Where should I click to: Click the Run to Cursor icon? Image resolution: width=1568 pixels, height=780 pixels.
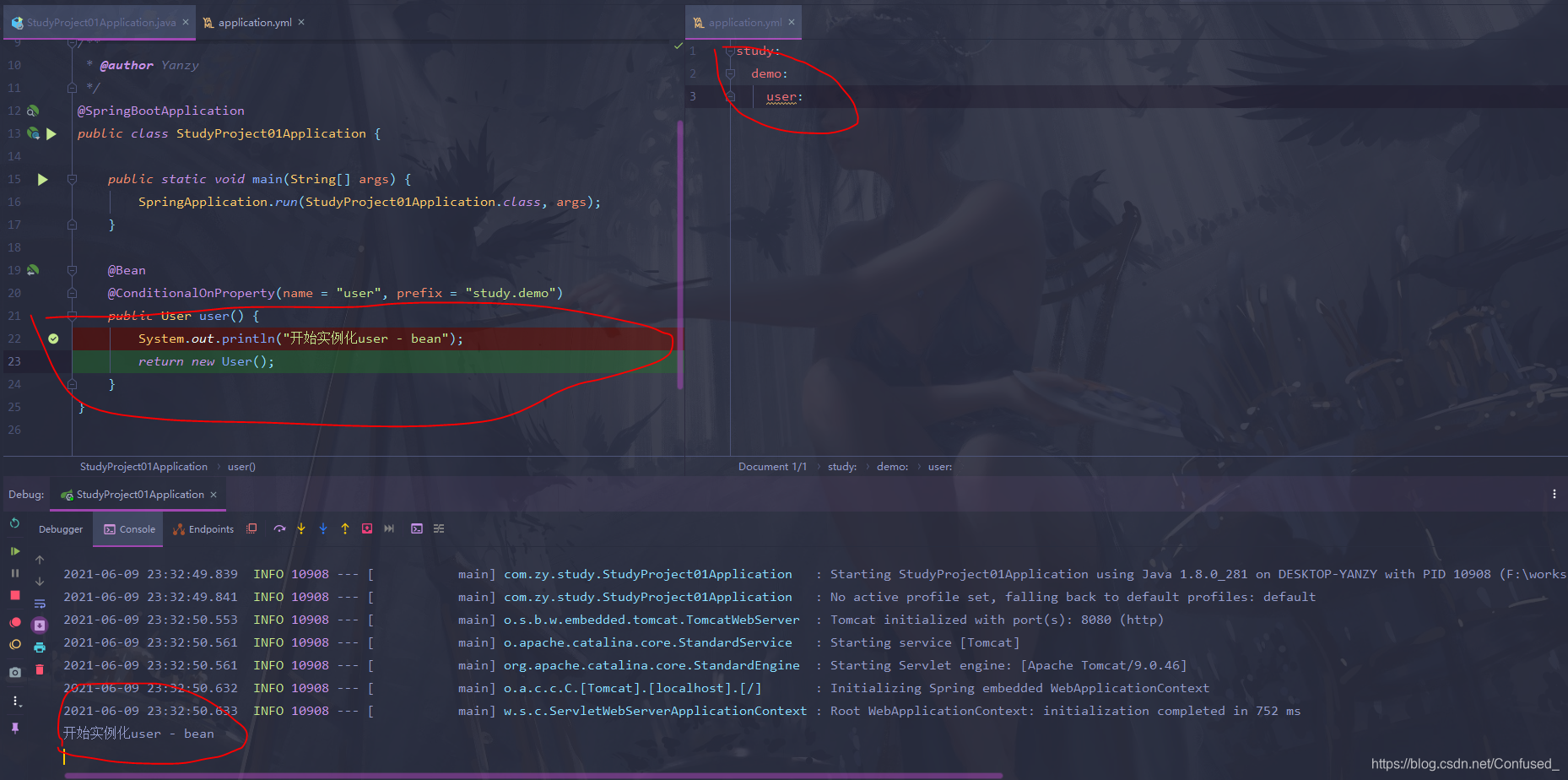click(x=389, y=528)
